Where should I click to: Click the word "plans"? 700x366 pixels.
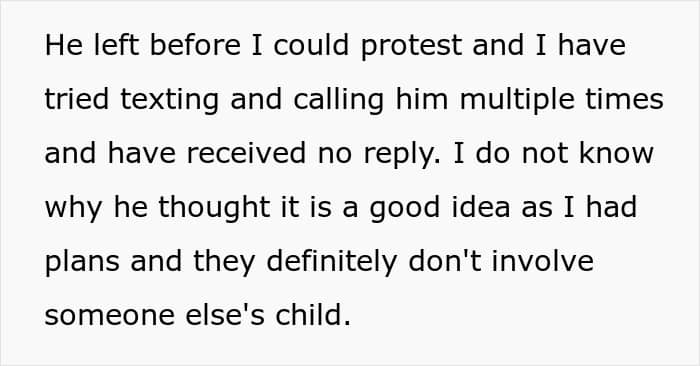coord(82,263)
